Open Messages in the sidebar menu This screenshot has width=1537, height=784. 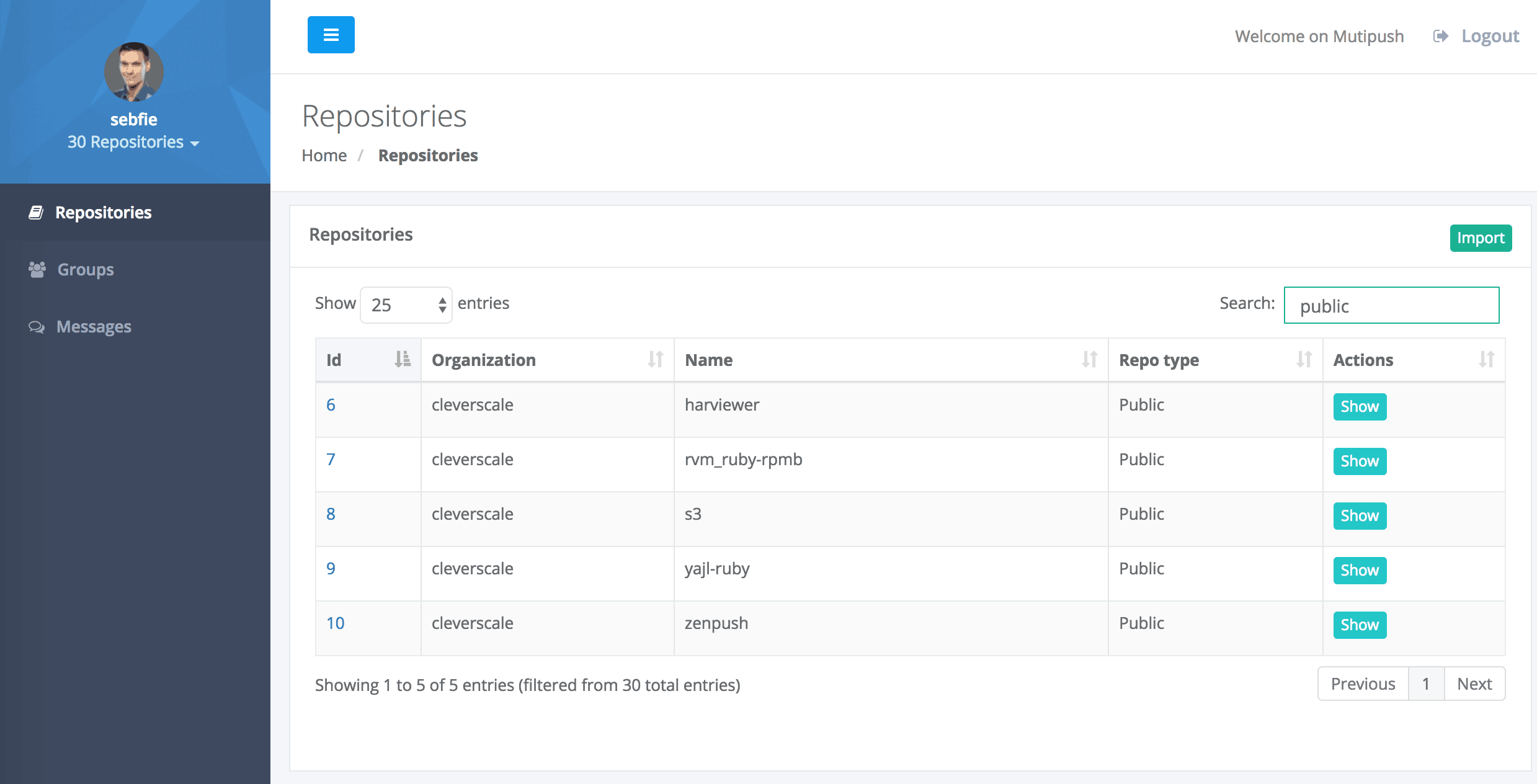tap(135, 326)
